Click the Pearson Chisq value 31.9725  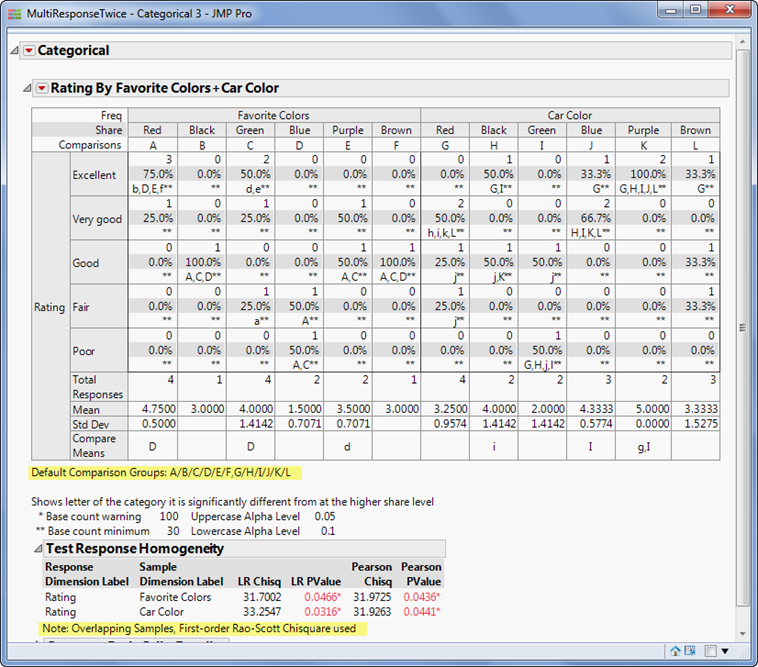pyautogui.click(x=372, y=597)
